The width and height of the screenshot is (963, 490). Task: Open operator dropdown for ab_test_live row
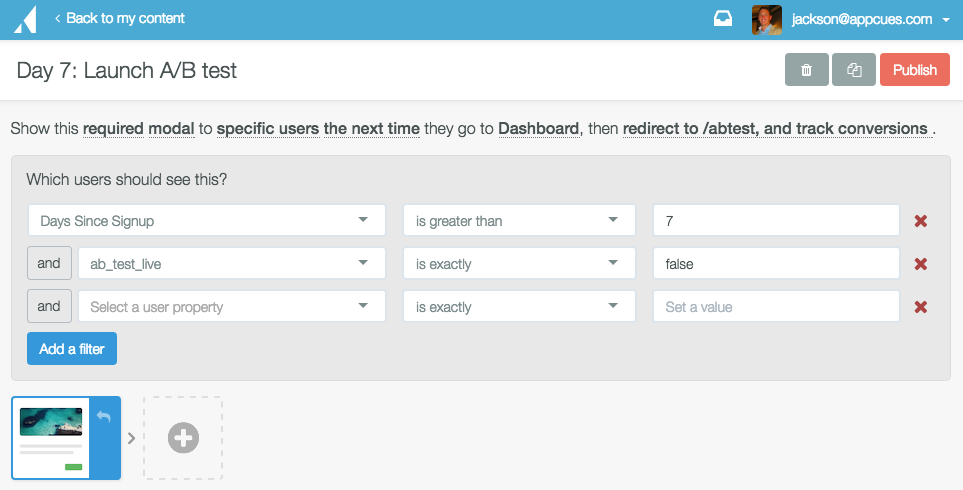tap(519, 263)
